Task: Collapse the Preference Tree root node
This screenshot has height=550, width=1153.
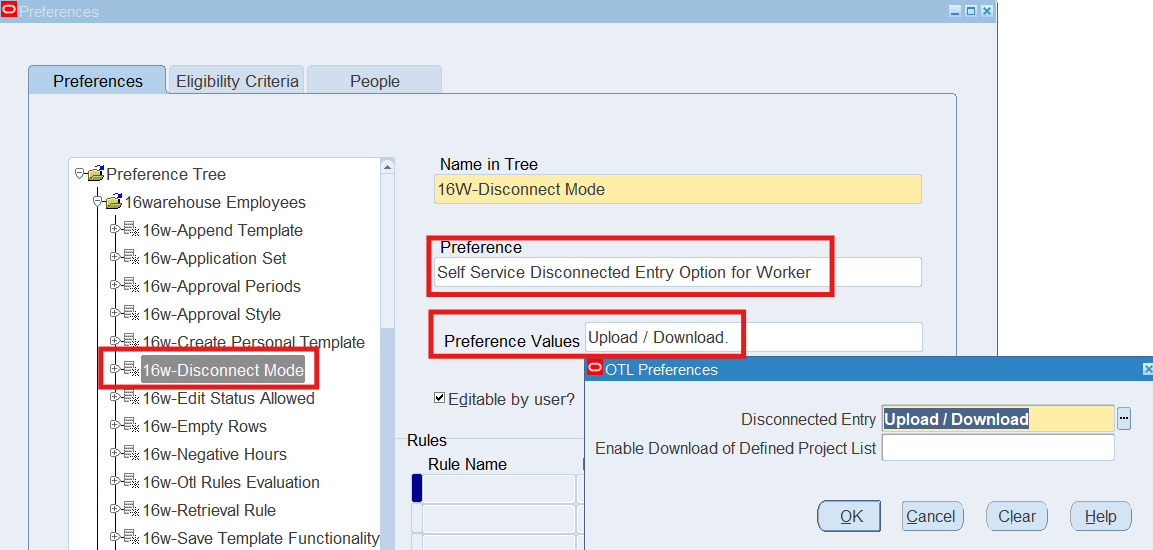Action: tap(80, 174)
